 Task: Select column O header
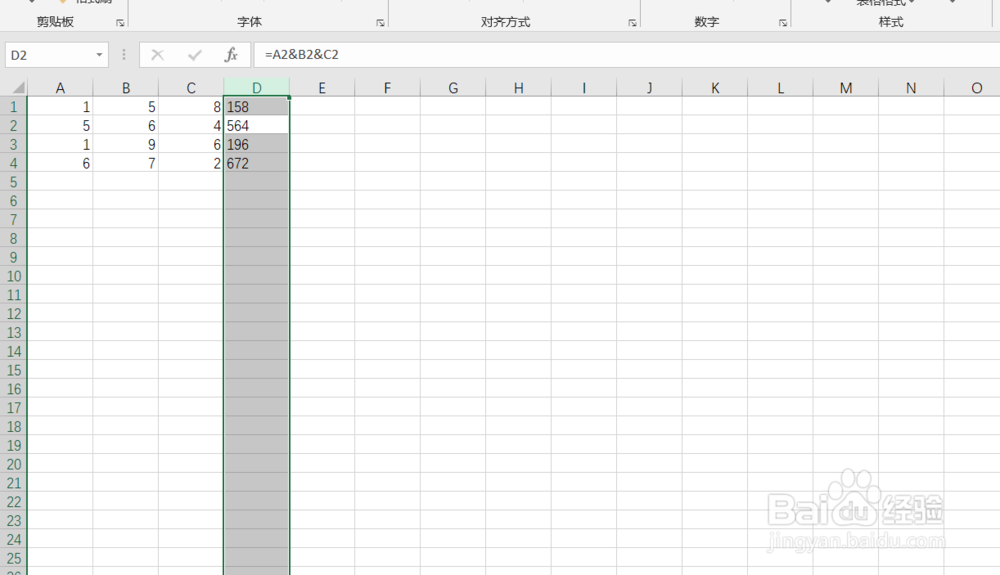click(973, 88)
